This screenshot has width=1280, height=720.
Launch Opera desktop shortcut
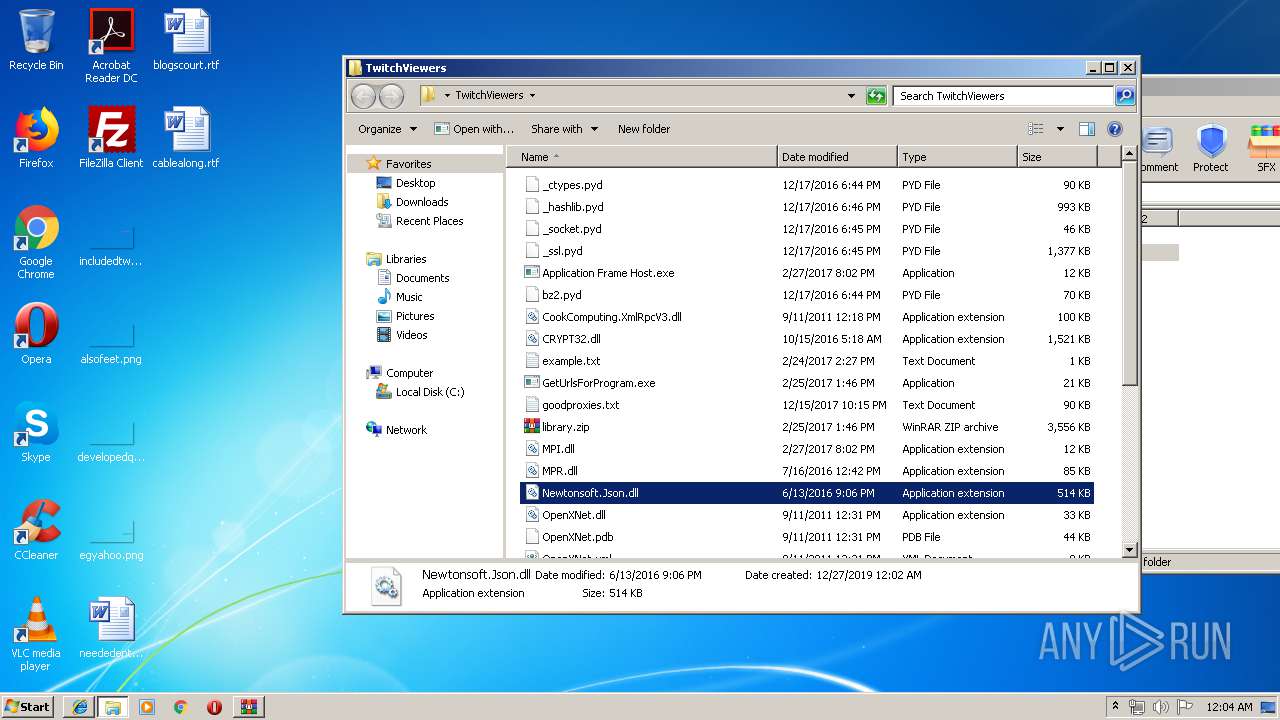point(36,334)
